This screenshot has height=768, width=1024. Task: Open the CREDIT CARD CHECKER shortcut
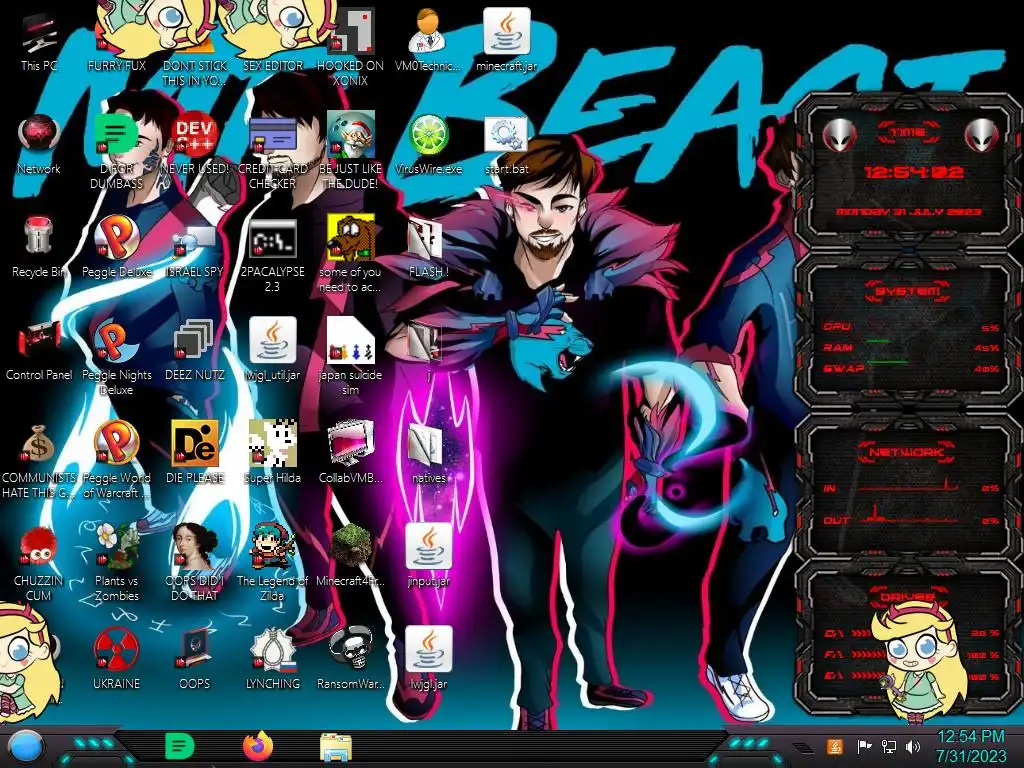tap(272, 150)
